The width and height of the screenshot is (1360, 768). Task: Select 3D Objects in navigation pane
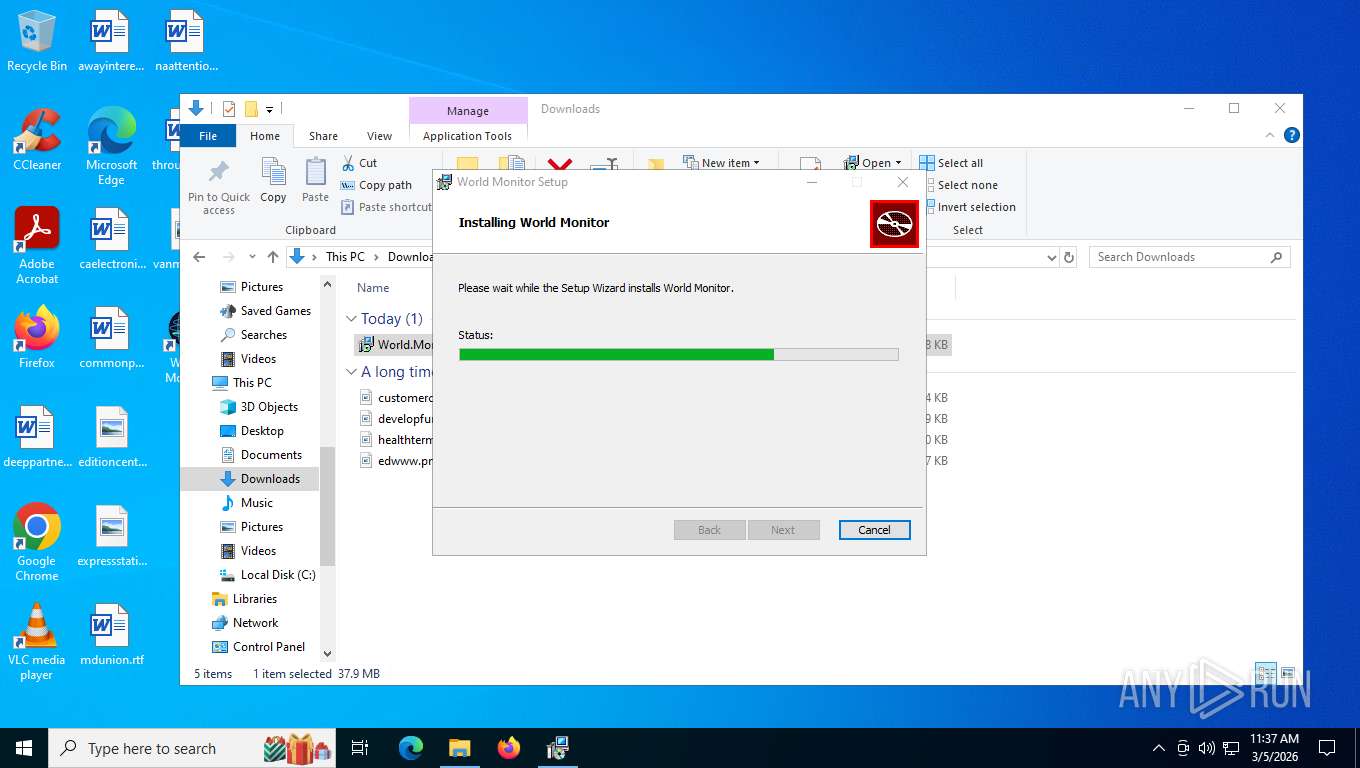(259, 407)
